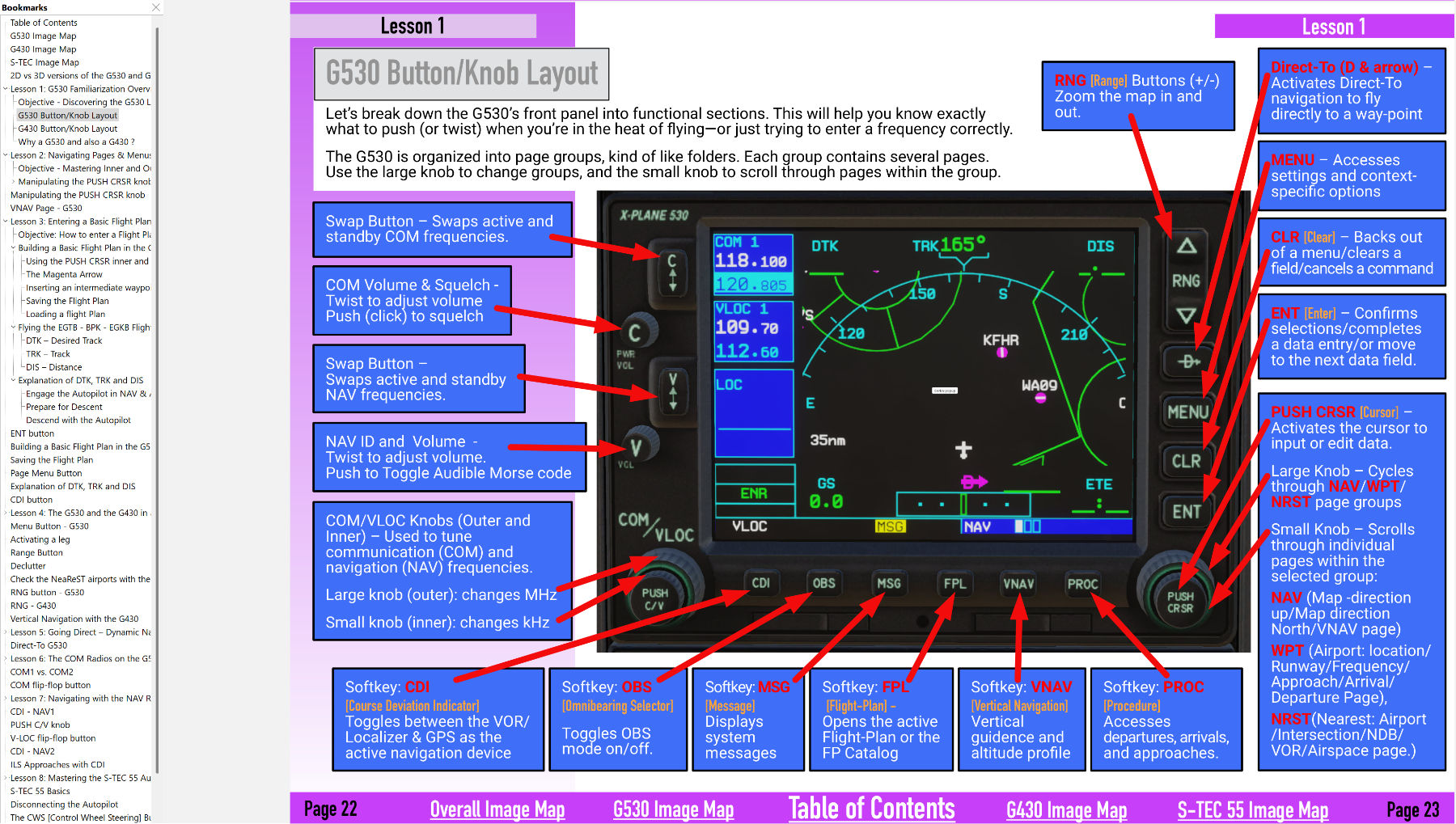The image size is (1456, 824).
Task: Open the COM flip-flop button bookmark
Action: (x=50, y=685)
